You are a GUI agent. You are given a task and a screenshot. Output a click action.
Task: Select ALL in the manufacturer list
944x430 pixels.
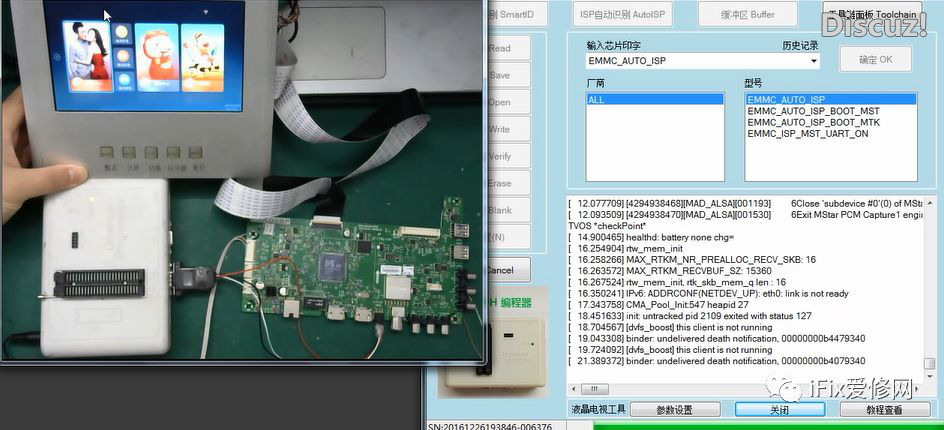pos(655,100)
